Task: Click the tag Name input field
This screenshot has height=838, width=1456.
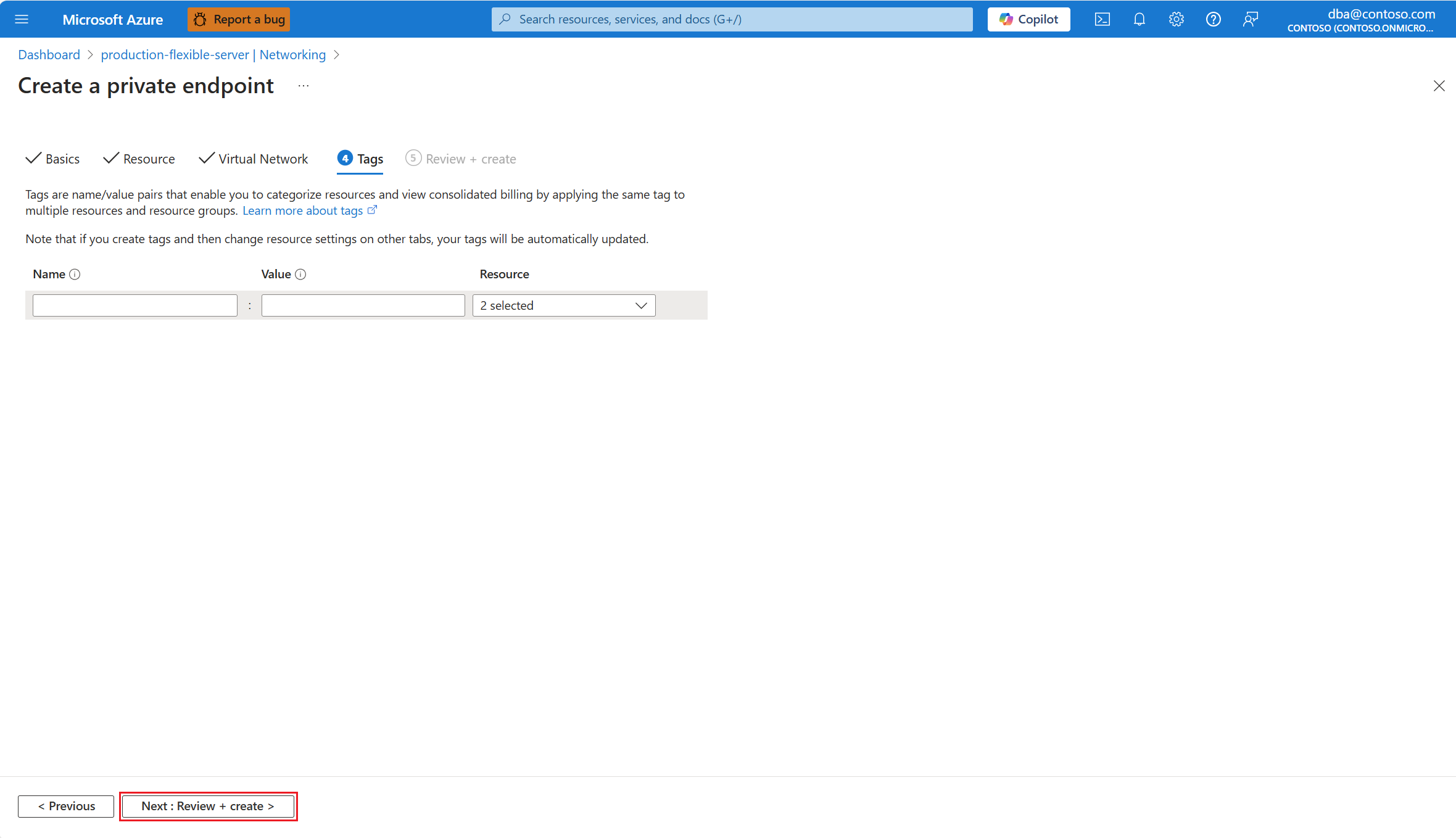Action: (x=134, y=305)
